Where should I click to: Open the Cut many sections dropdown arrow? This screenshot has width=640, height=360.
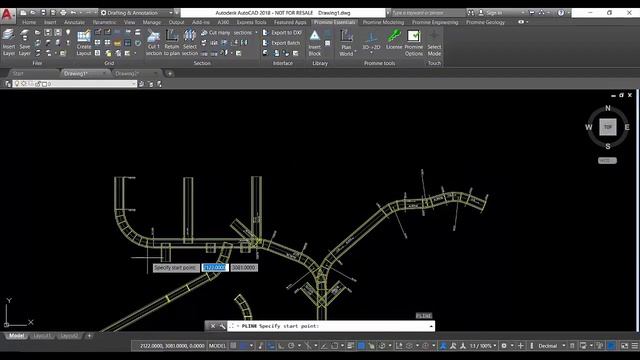tap(256, 33)
